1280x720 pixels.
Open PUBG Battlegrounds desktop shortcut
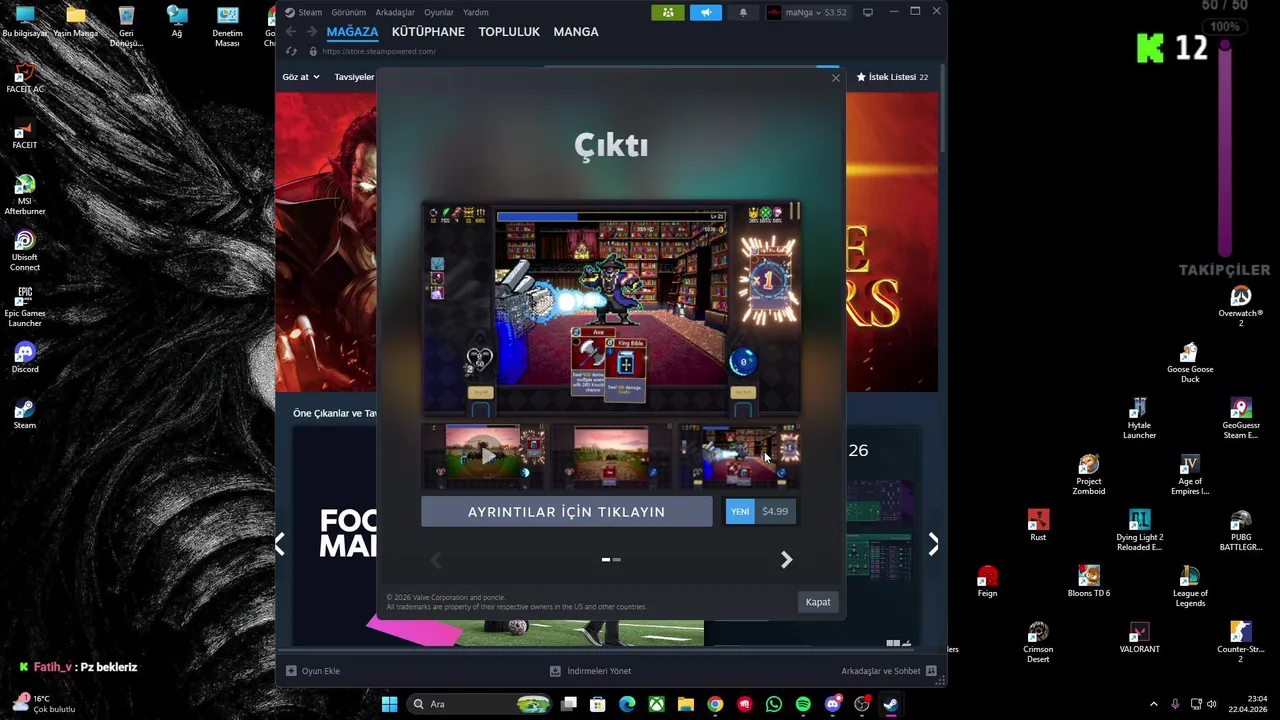[x=1240, y=530]
